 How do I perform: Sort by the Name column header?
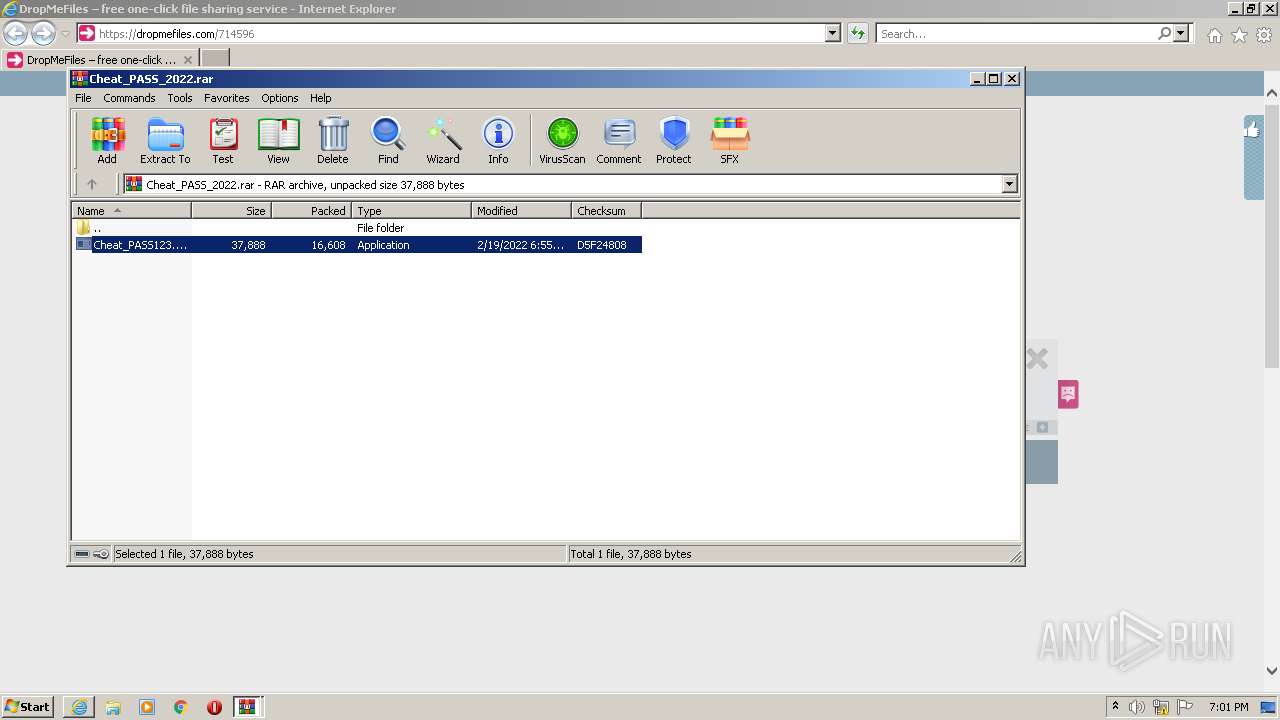click(131, 210)
